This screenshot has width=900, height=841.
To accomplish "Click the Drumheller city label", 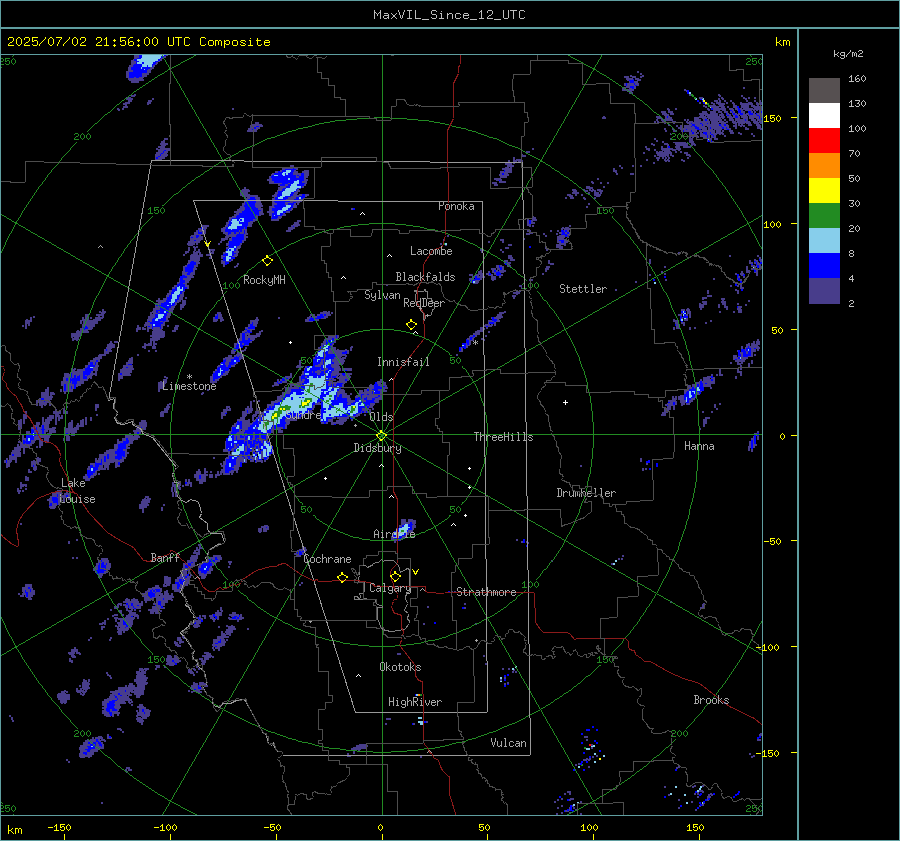I will tap(586, 493).
